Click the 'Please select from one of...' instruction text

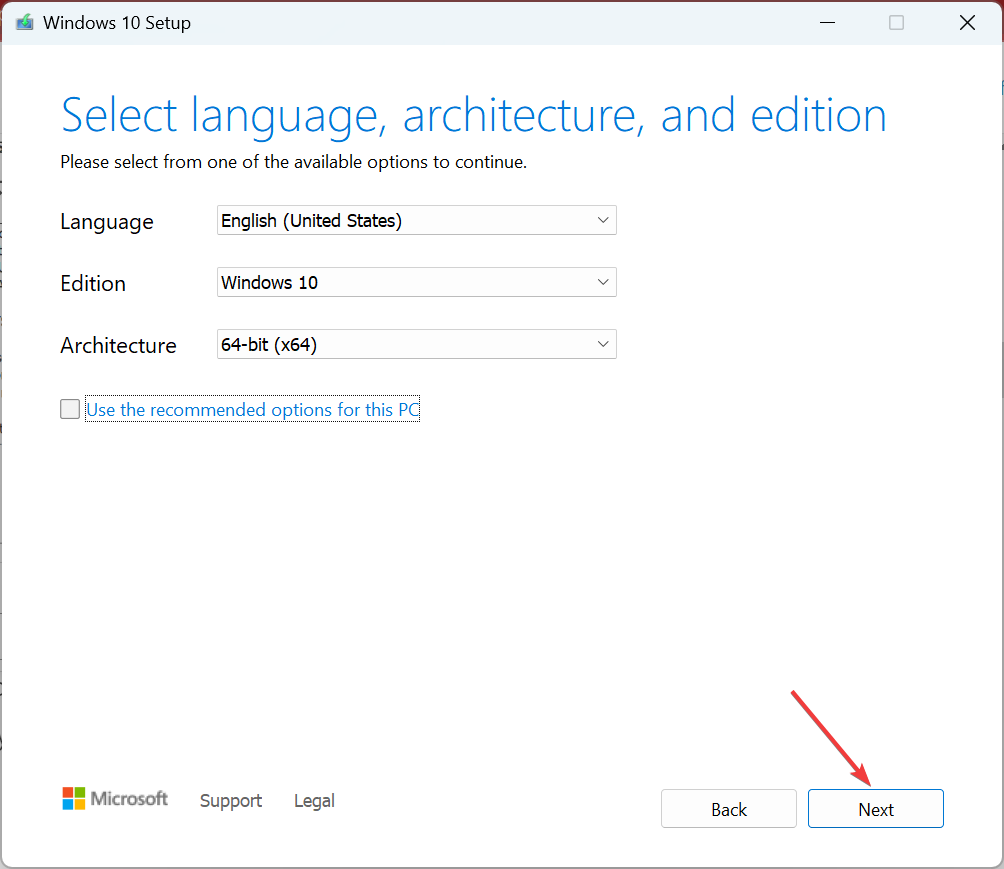[x=293, y=162]
